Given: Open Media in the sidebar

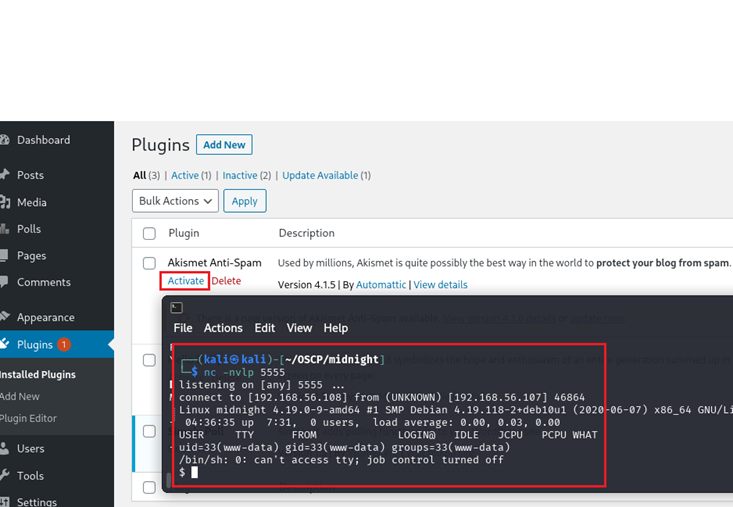Looking at the screenshot, I should click(32, 202).
